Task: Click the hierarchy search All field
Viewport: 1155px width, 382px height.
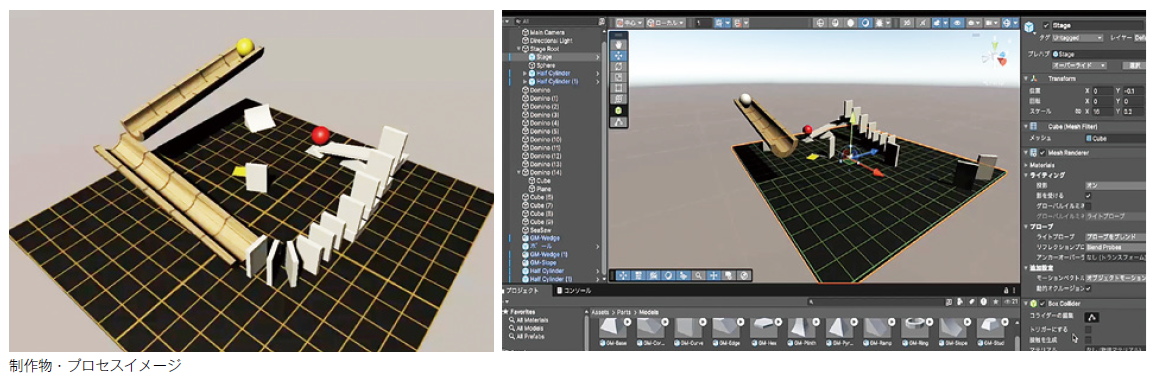Action: coord(556,22)
